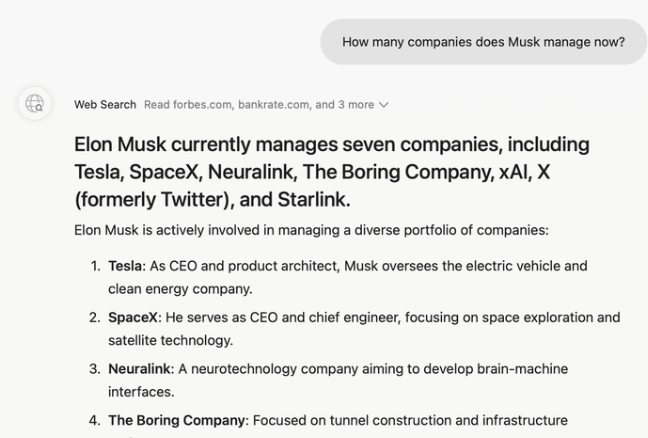Click the bold 'Neuralink' list entry
This screenshot has width=648, height=438.
[139, 369]
